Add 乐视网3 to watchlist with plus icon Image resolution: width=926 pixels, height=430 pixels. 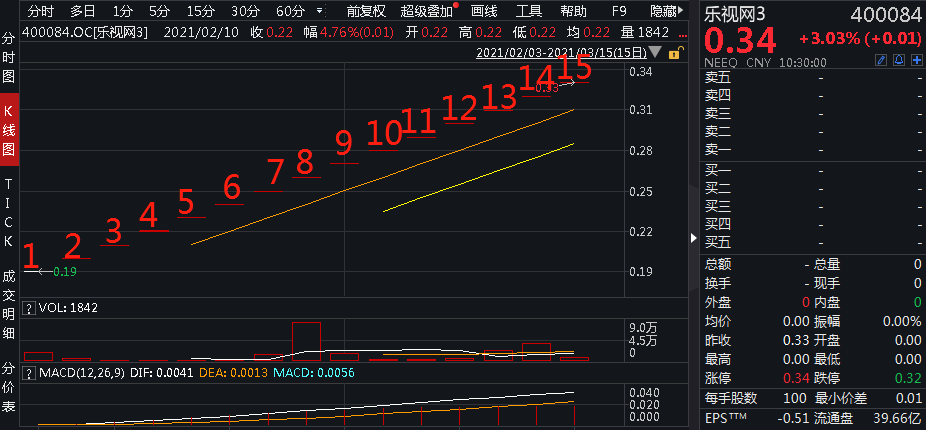[916, 61]
